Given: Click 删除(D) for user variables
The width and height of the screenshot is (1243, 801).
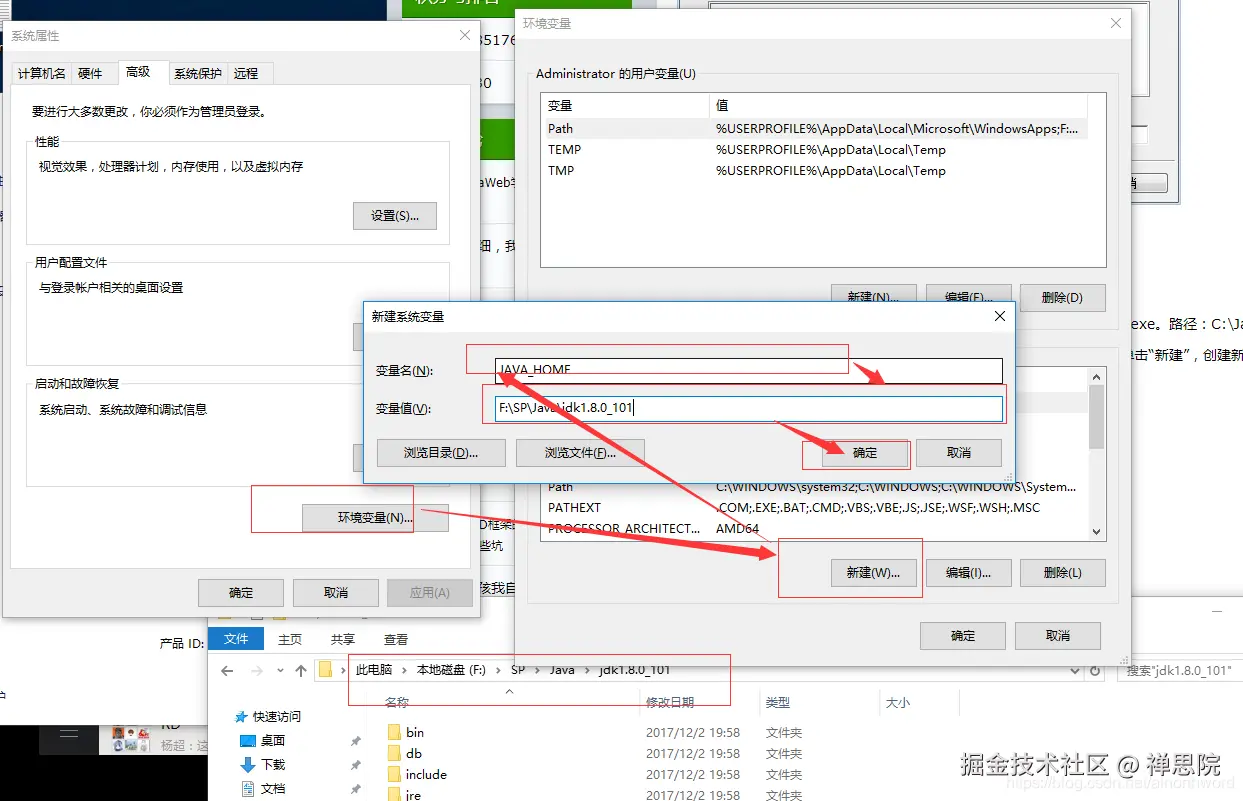Looking at the screenshot, I should [x=1063, y=298].
